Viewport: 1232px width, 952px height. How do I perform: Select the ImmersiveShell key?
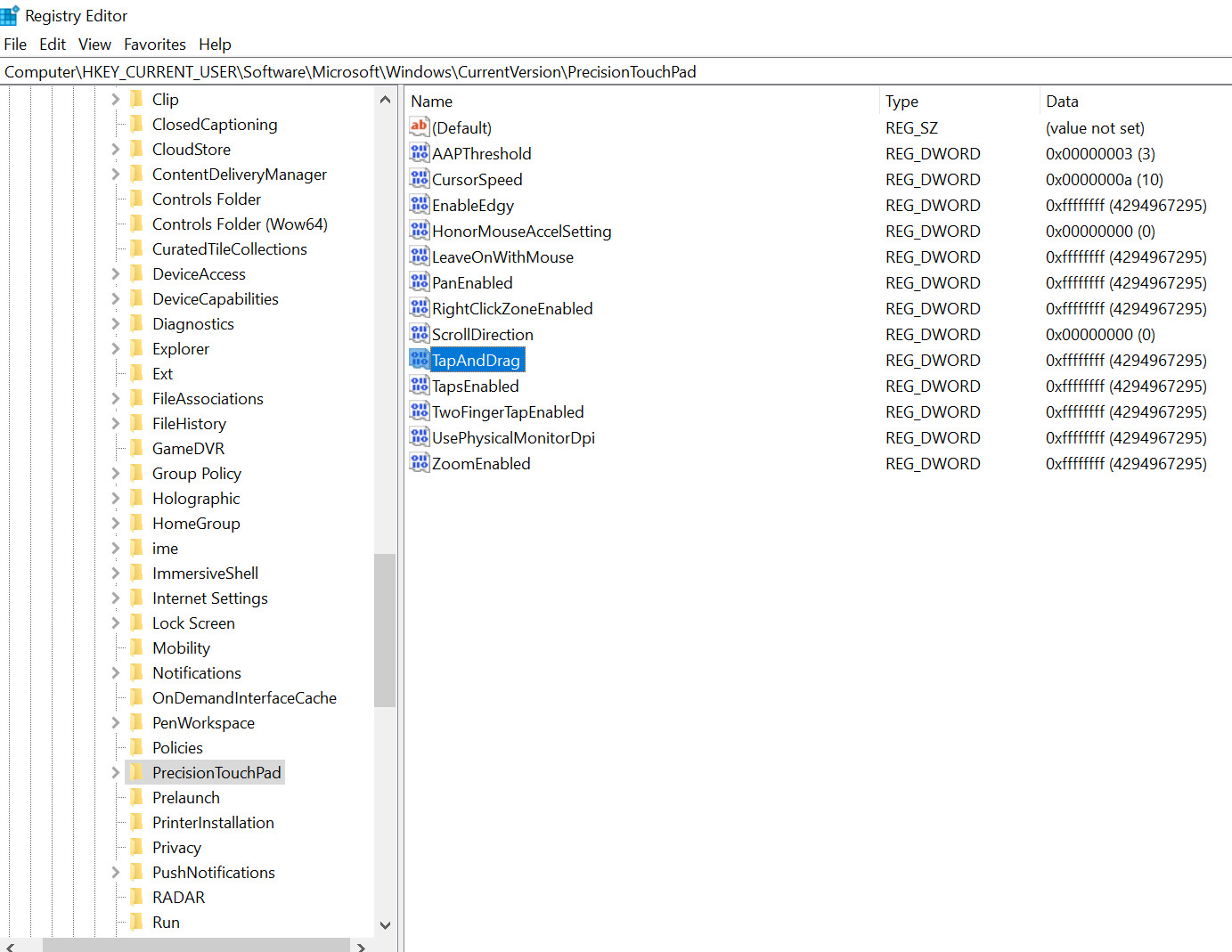coord(205,573)
